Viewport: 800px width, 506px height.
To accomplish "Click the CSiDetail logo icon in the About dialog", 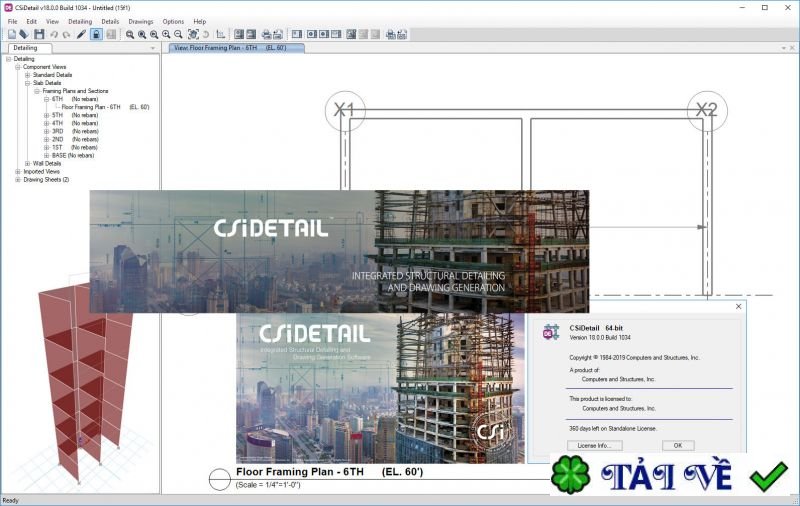I will click(551, 332).
